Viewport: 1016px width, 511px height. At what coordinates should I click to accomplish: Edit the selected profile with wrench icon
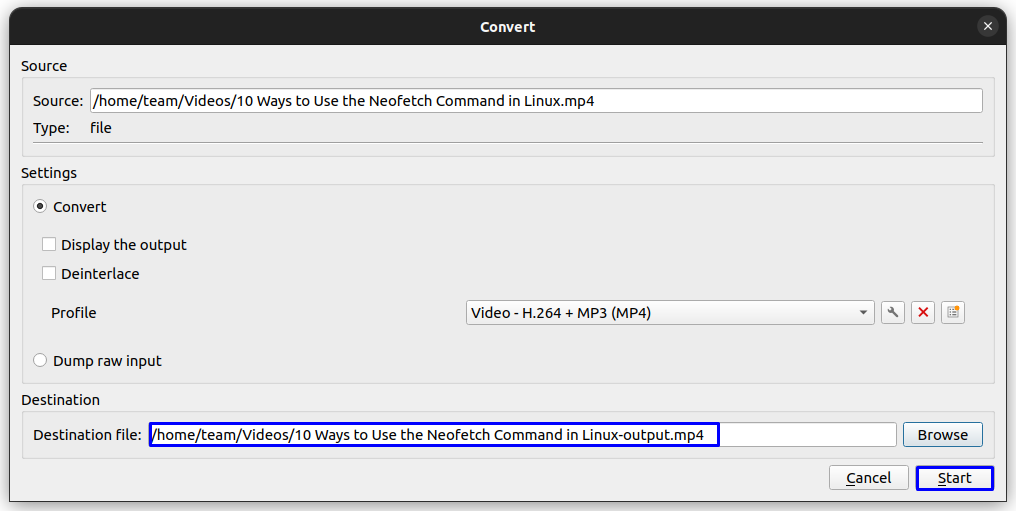[893, 313]
